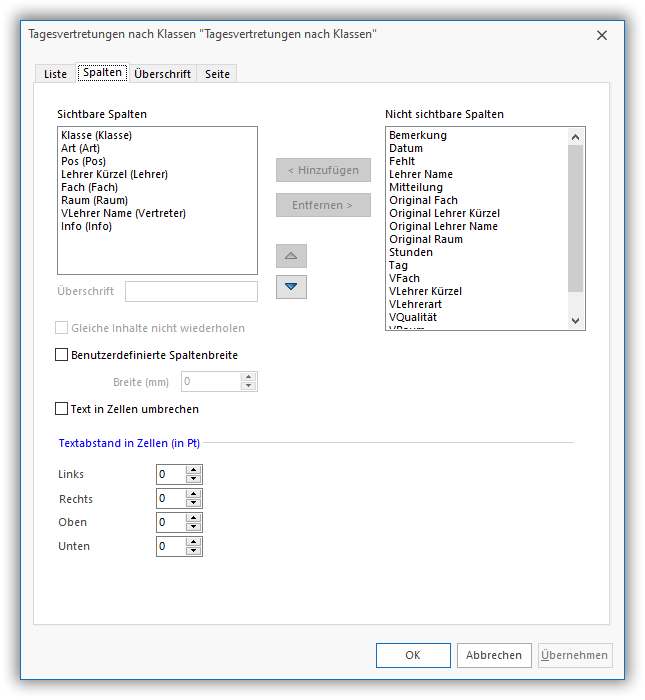Click the move column up arrow button
Image resolution: width=645 pixels, height=700 pixels.
tap(291, 256)
